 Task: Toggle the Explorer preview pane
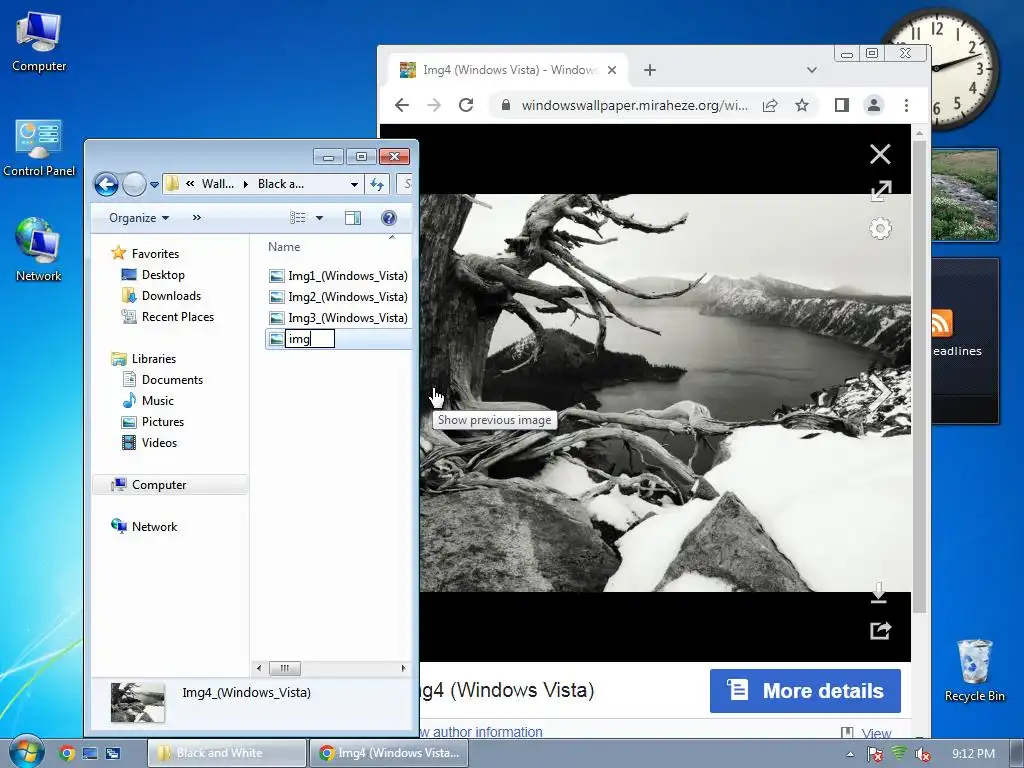click(353, 218)
